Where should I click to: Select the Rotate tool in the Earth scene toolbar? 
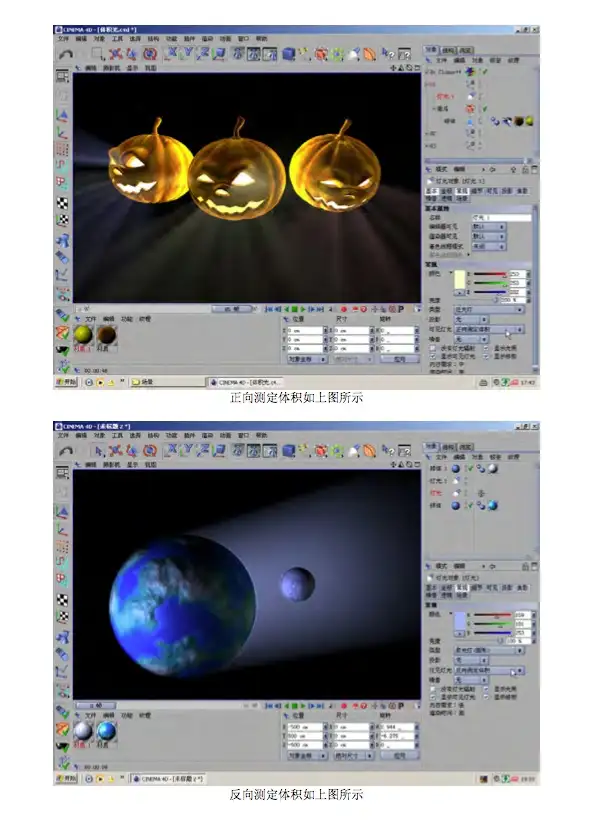click(150, 451)
